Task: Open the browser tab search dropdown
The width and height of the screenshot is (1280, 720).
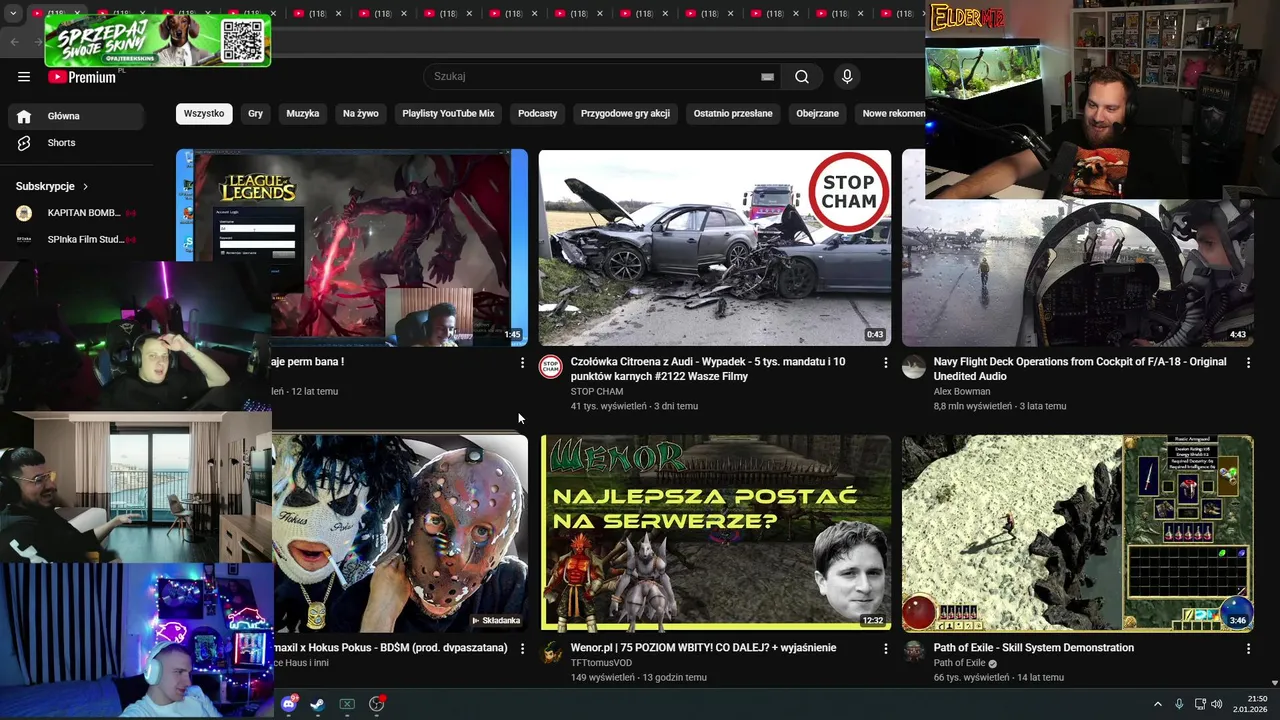Action: 12,14
